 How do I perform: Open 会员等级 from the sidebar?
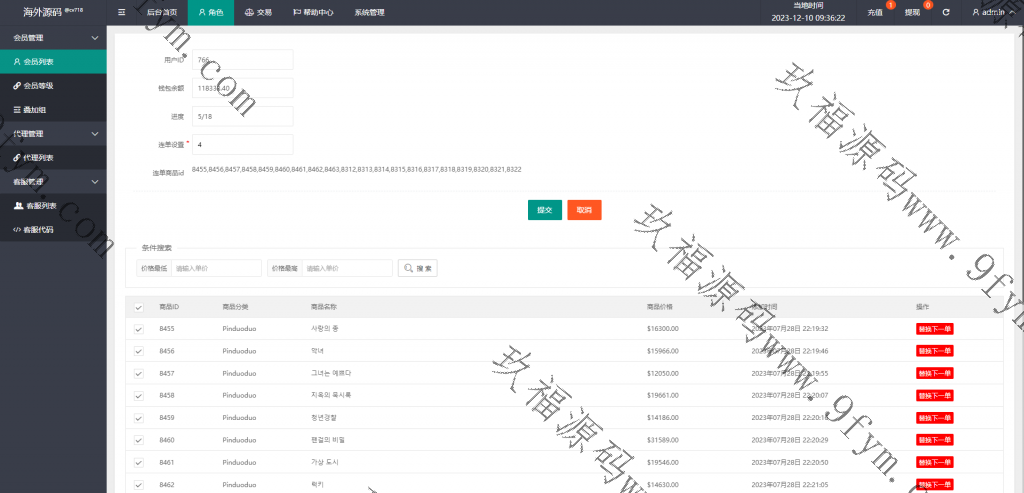[x=38, y=86]
